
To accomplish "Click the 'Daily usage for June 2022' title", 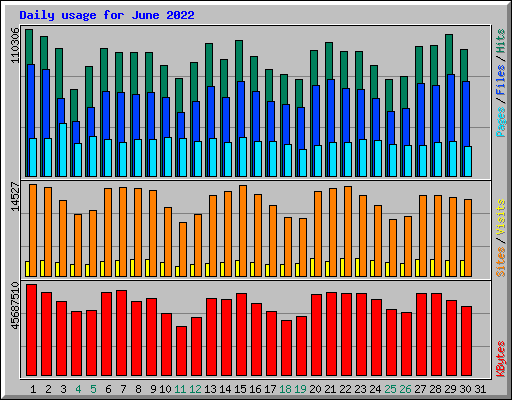I will pos(107,15).
